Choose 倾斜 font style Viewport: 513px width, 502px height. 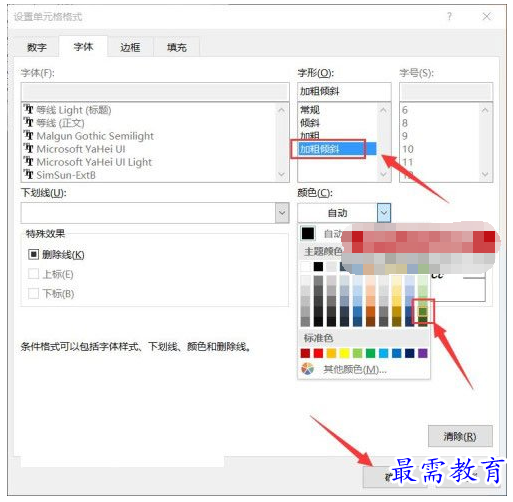point(310,123)
